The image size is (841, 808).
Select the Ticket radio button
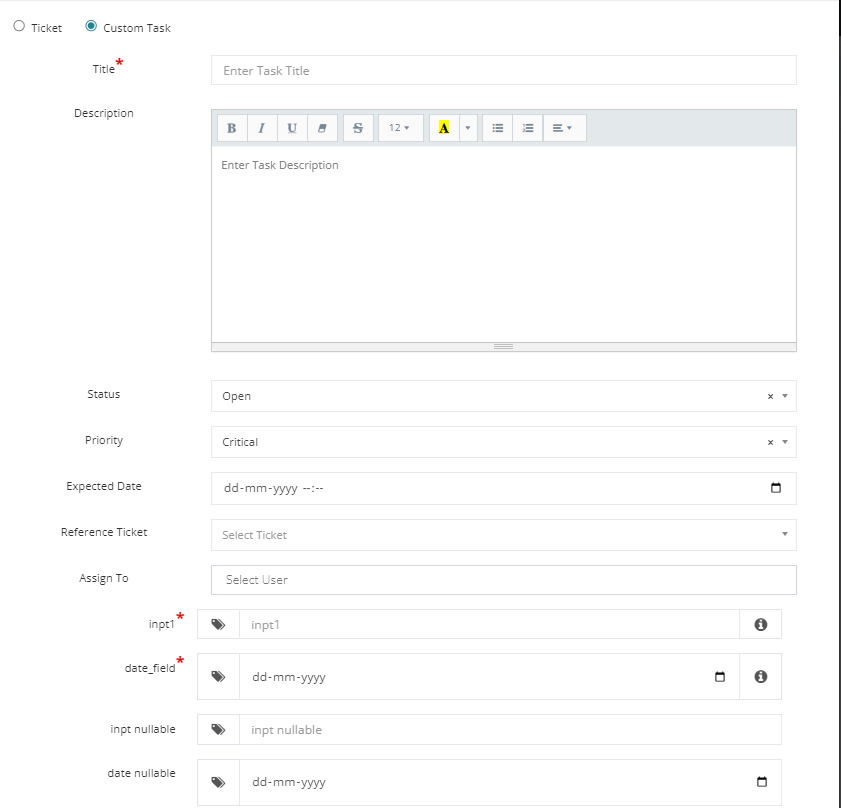tap(19, 26)
